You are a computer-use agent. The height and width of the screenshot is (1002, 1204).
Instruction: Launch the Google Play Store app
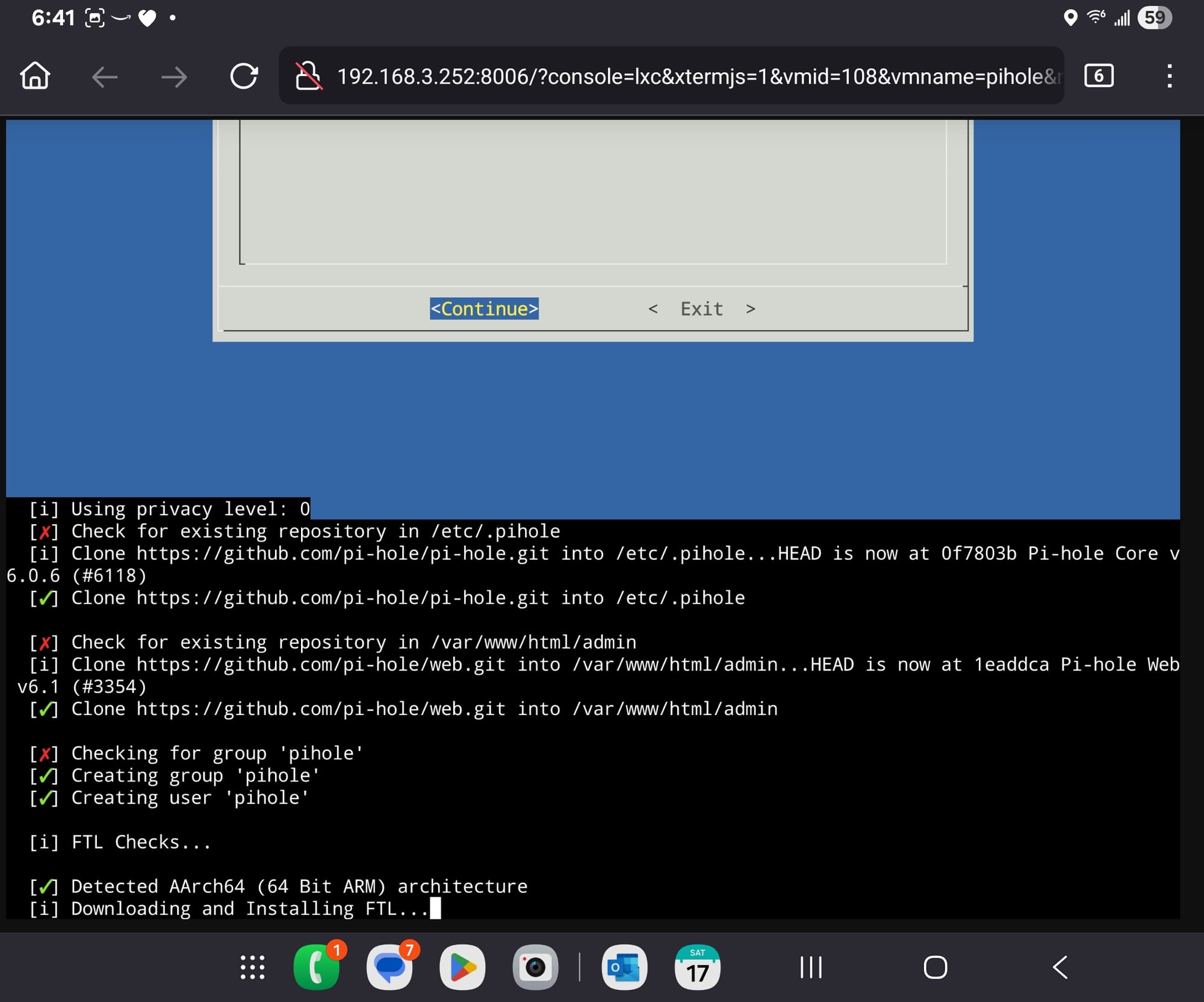pyautogui.click(x=462, y=967)
